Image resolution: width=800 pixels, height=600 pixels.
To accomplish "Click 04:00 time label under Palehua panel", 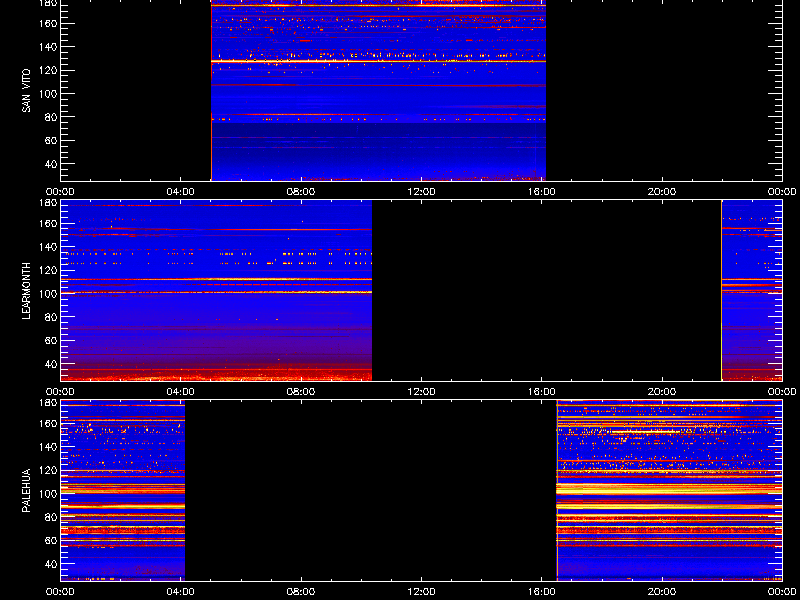I will pos(181,592).
